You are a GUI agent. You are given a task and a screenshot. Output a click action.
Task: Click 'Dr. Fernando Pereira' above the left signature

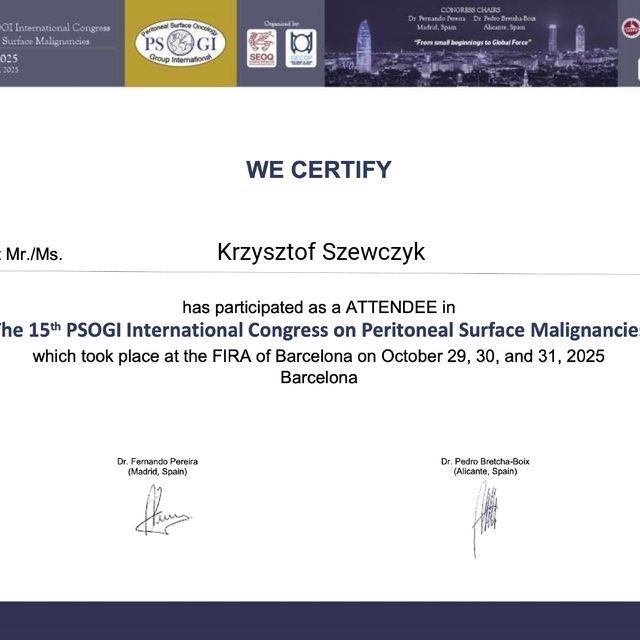click(x=158, y=462)
